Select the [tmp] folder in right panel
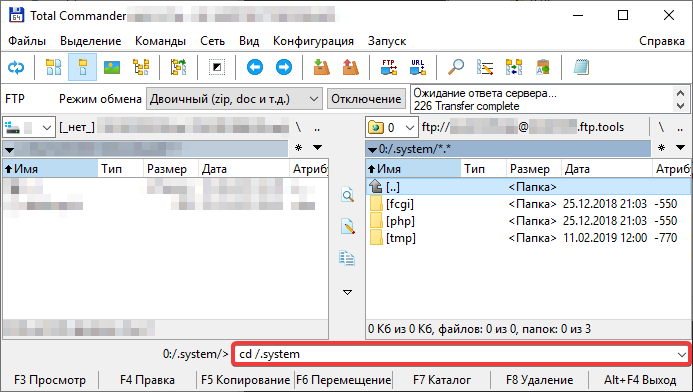 click(x=400, y=238)
